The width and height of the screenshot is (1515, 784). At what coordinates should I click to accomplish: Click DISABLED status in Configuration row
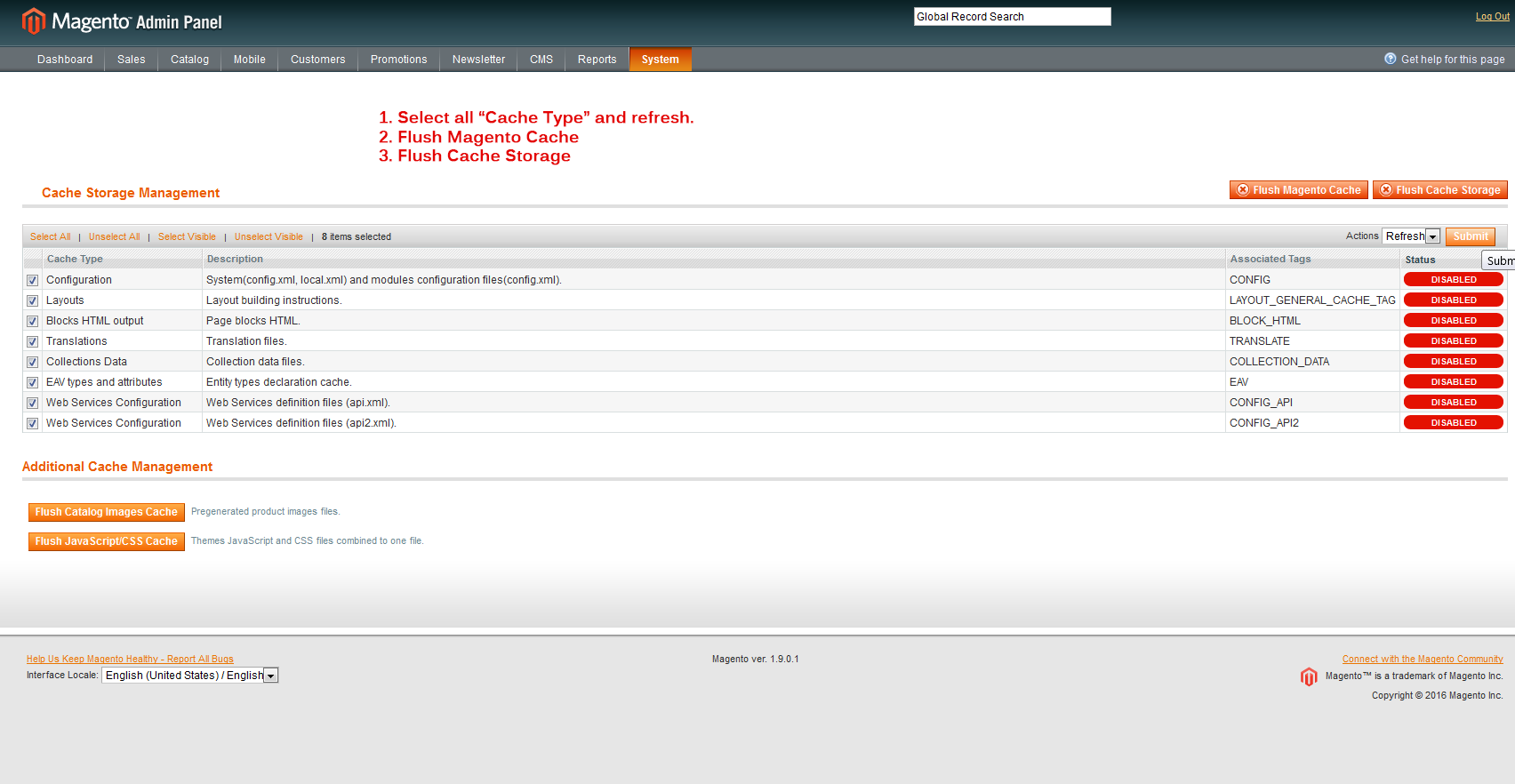click(x=1454, y=280)
